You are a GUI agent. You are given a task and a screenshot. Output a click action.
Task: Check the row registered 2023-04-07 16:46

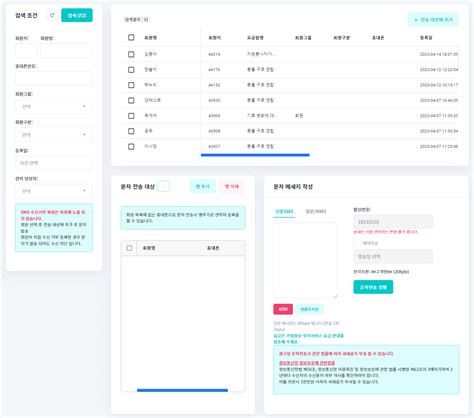click(131, 100)
